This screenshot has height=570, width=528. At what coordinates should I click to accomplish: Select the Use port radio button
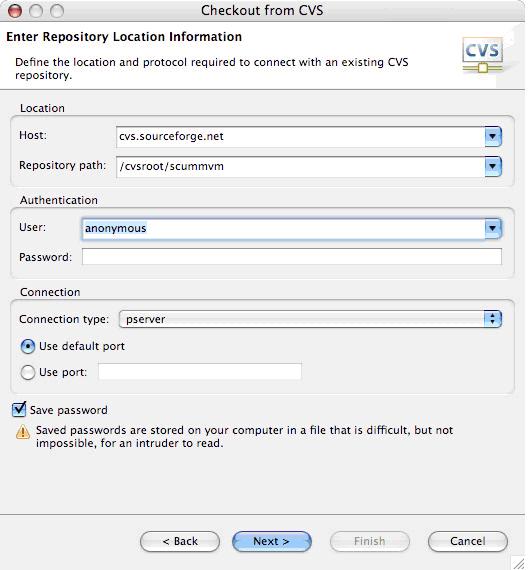28,372
